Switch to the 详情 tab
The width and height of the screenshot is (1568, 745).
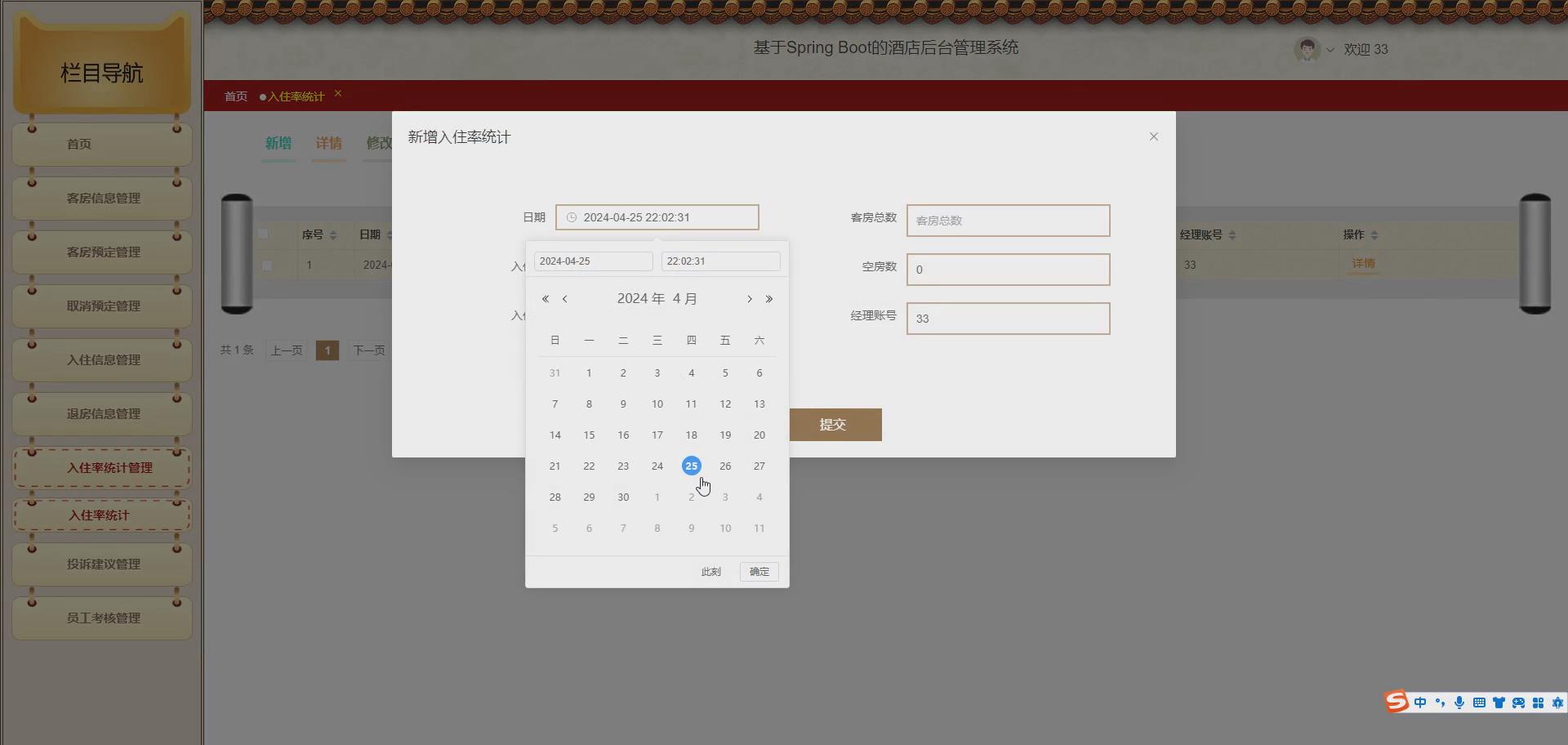coord(329,143)
